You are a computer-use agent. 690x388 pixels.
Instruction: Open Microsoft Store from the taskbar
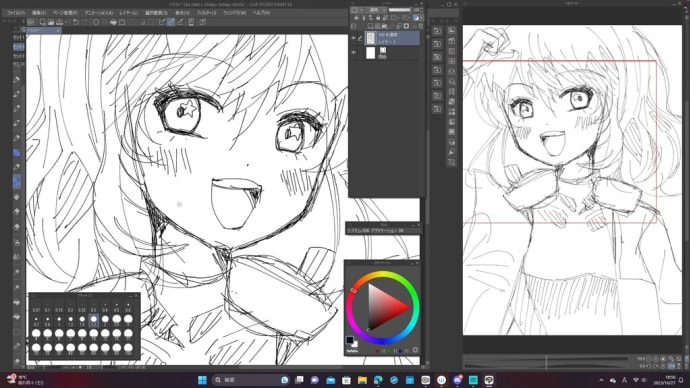tap(346, 380)
